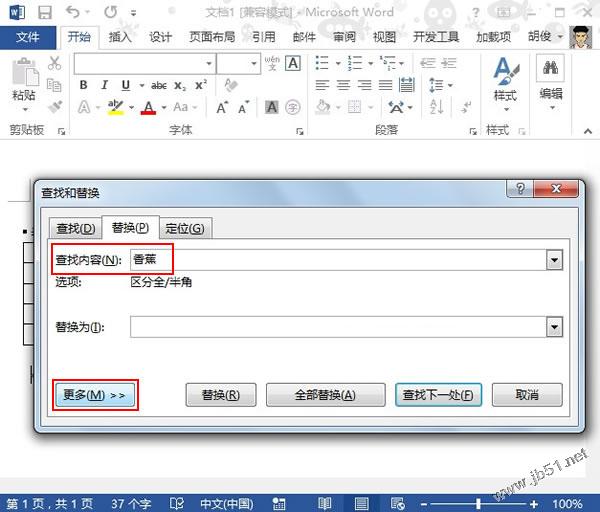Click the Replace with input field
This screenshot has width=600, height=512.
[x=338, y=327]
